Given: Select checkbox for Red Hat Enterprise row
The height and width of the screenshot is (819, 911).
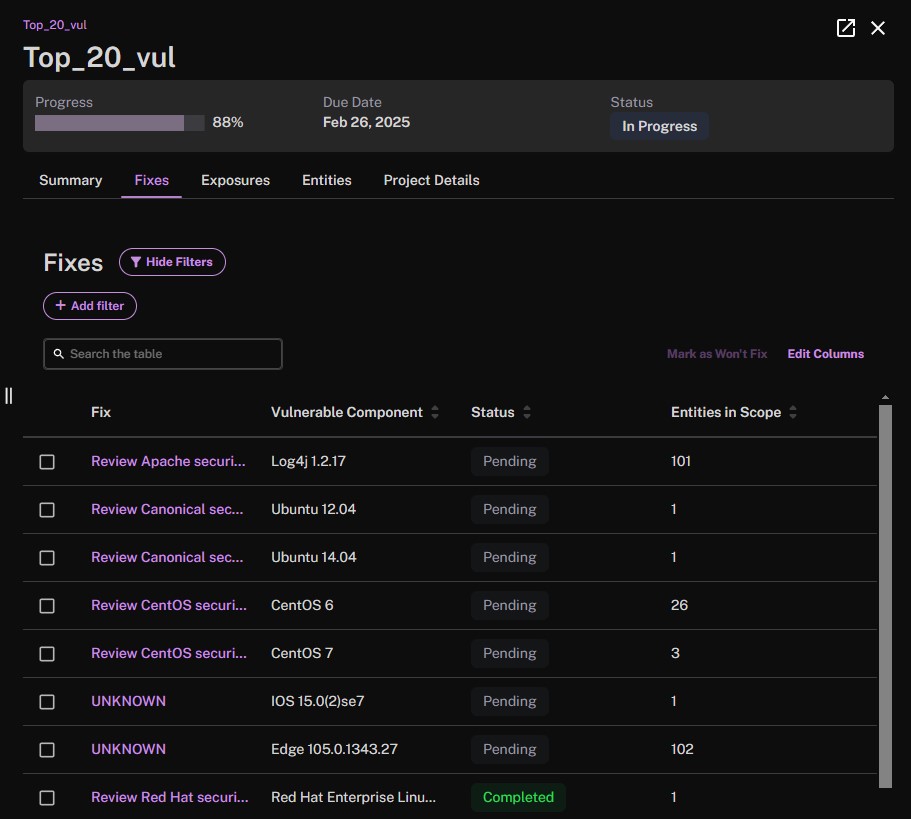Looking at the screenshot, I should [47, 798].
